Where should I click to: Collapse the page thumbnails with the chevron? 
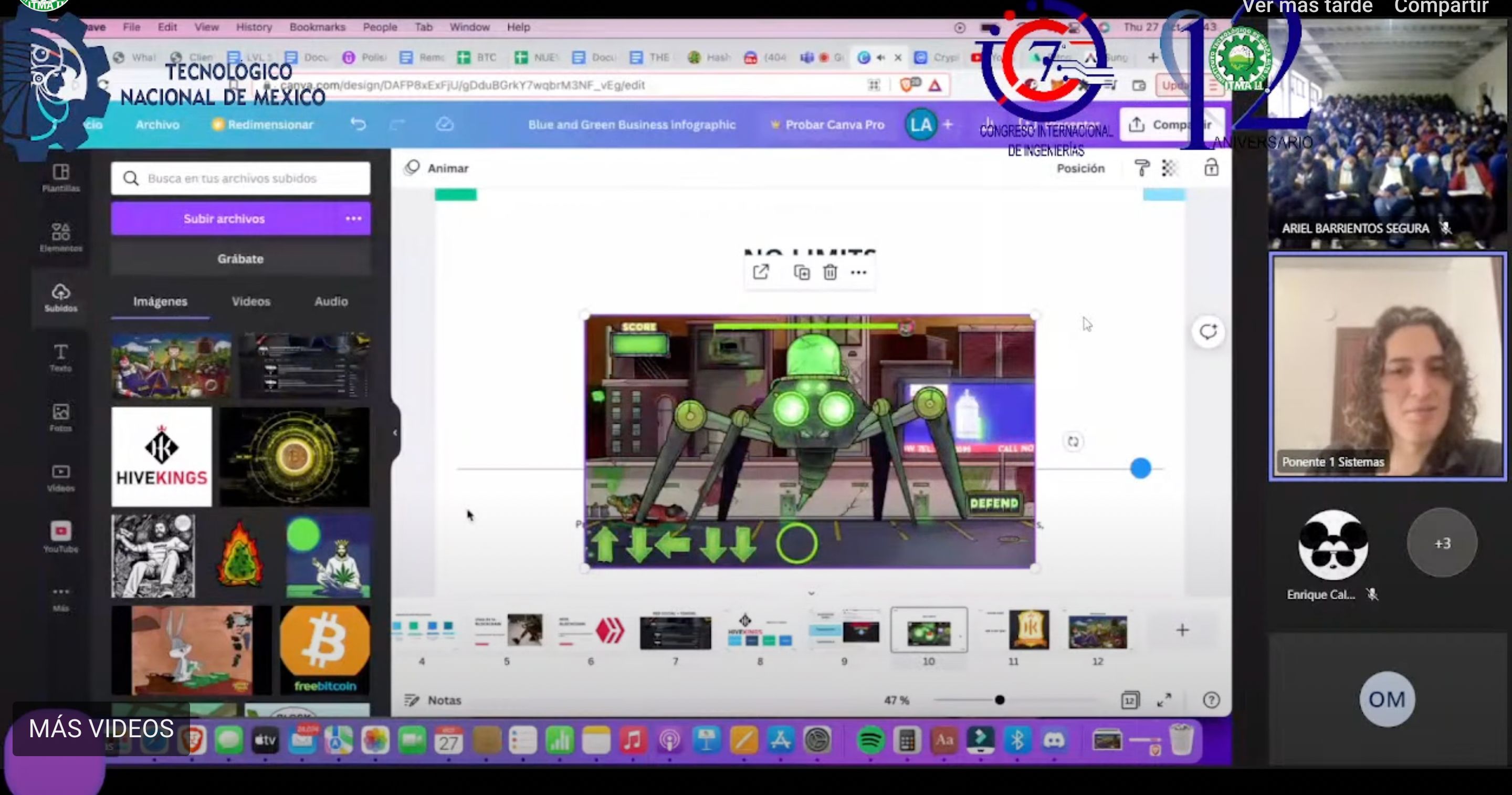tap(811, 593)
